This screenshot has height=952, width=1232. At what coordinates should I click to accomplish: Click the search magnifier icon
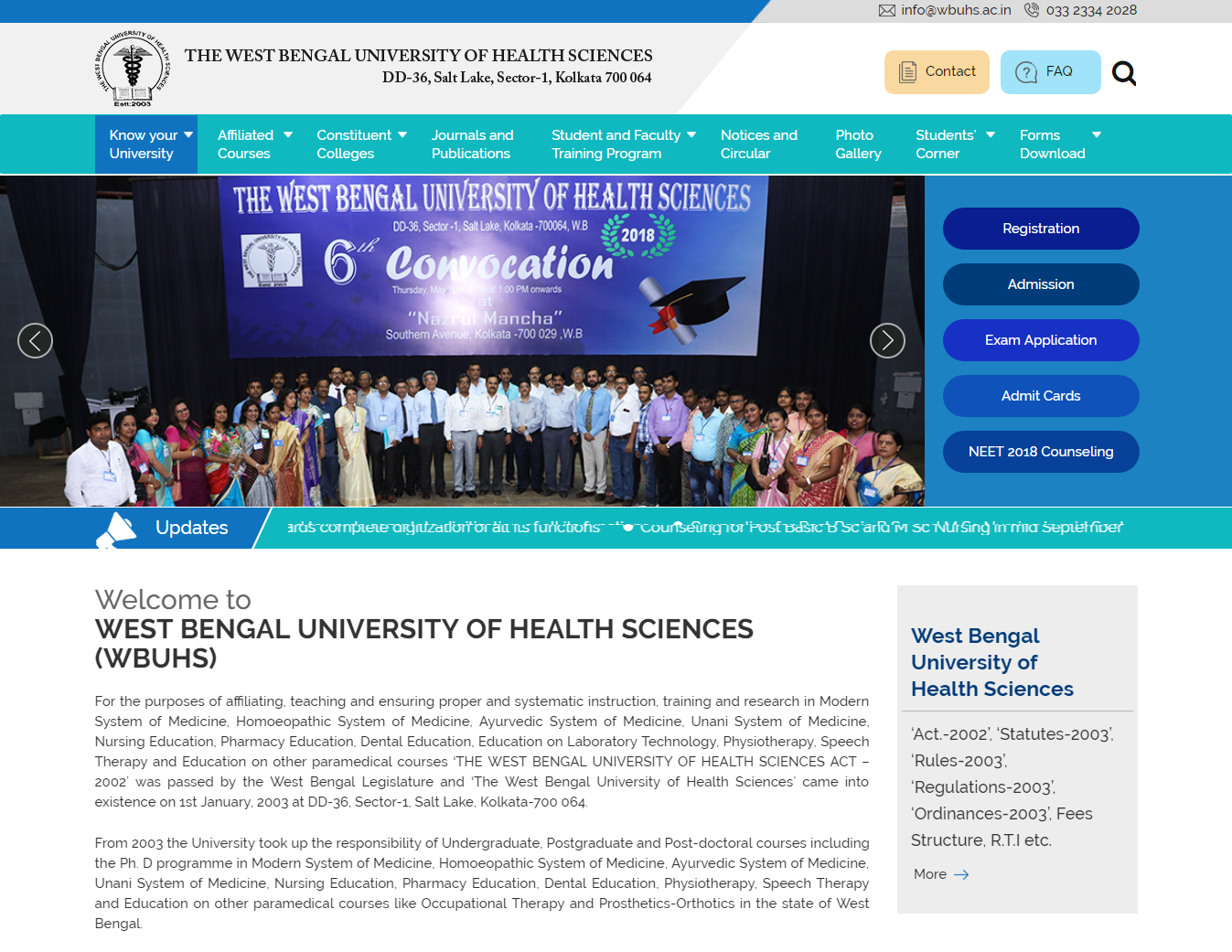coord(1124,73)
